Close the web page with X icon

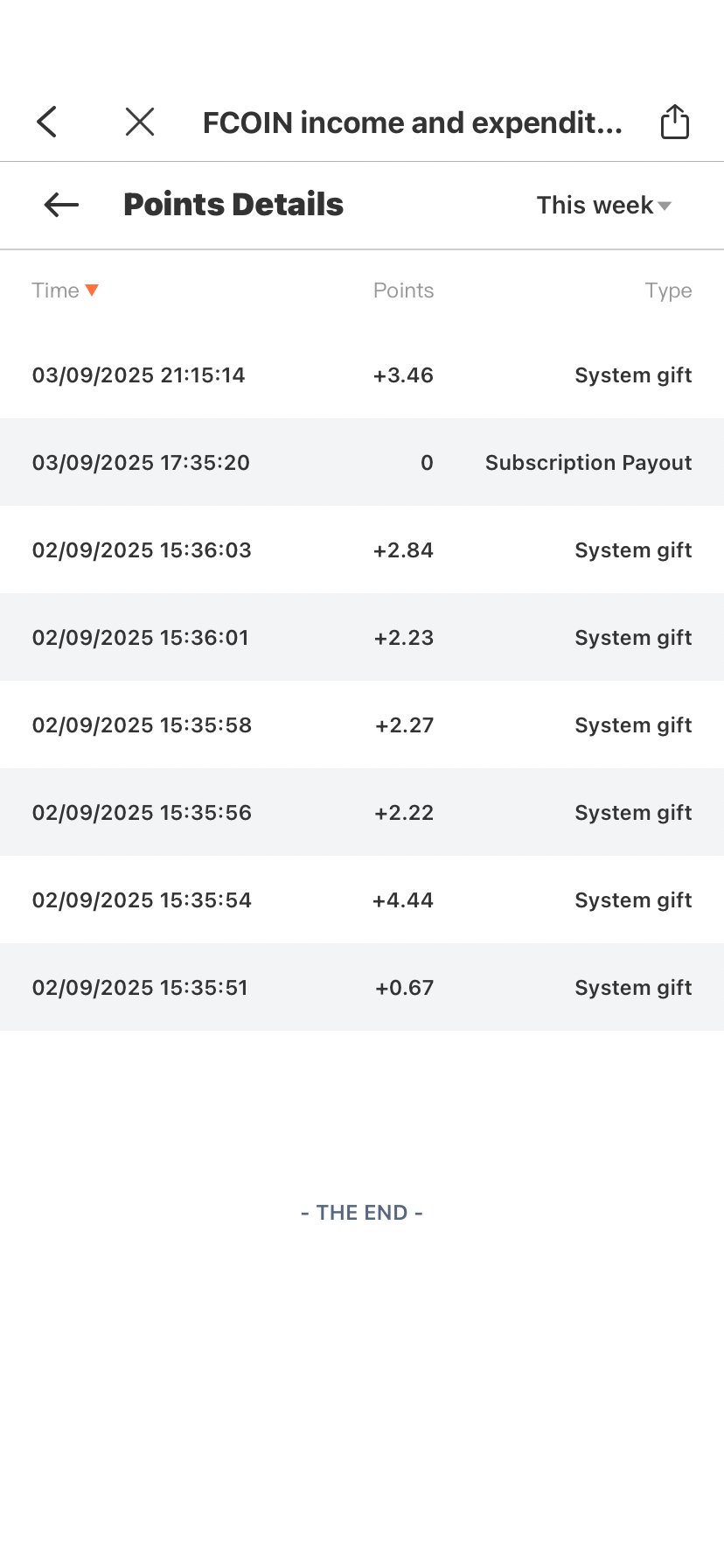click(140, 122)
